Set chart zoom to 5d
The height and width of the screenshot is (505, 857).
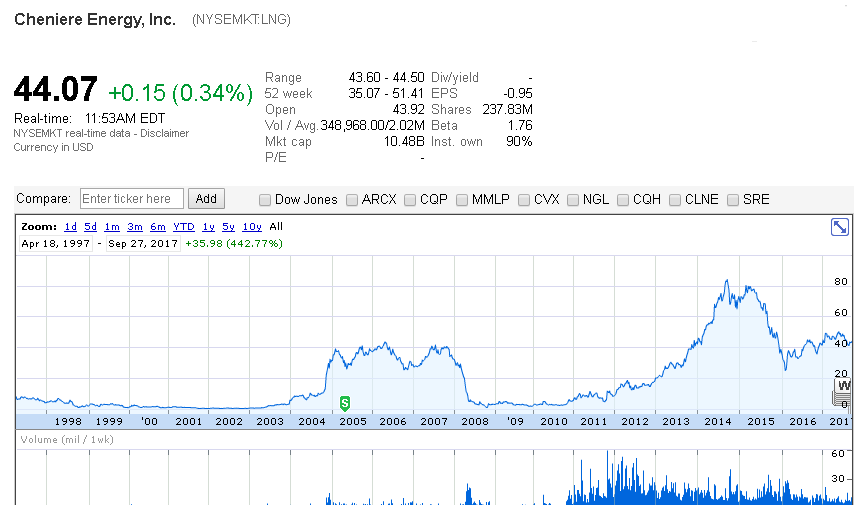[x=90, y=227]
